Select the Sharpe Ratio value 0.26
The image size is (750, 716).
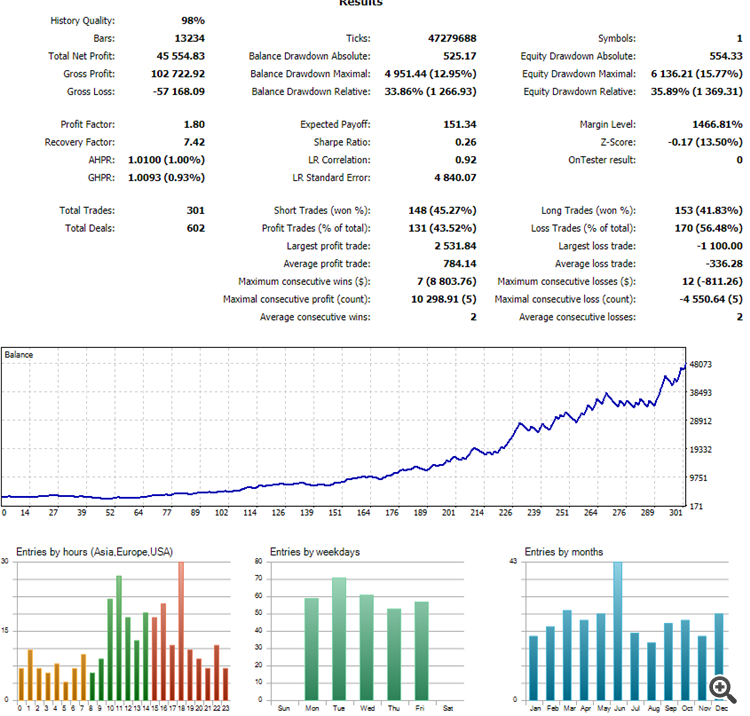pyautogui.click(x=465, y=142)
